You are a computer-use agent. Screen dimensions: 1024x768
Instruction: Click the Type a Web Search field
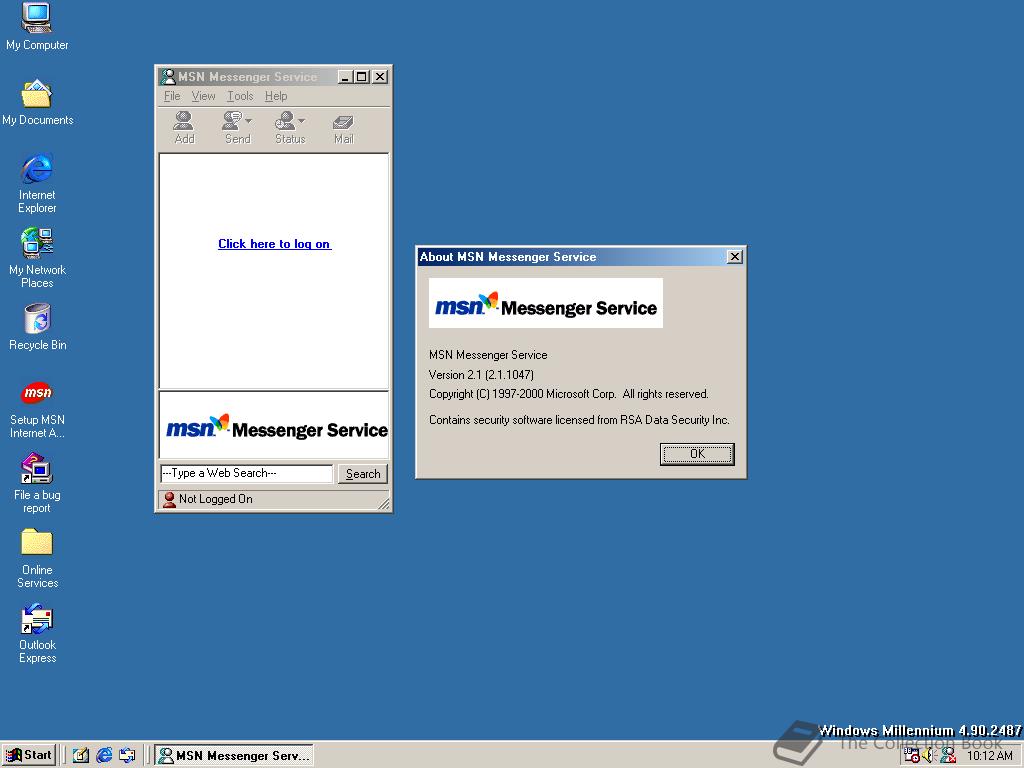(246, 473)
